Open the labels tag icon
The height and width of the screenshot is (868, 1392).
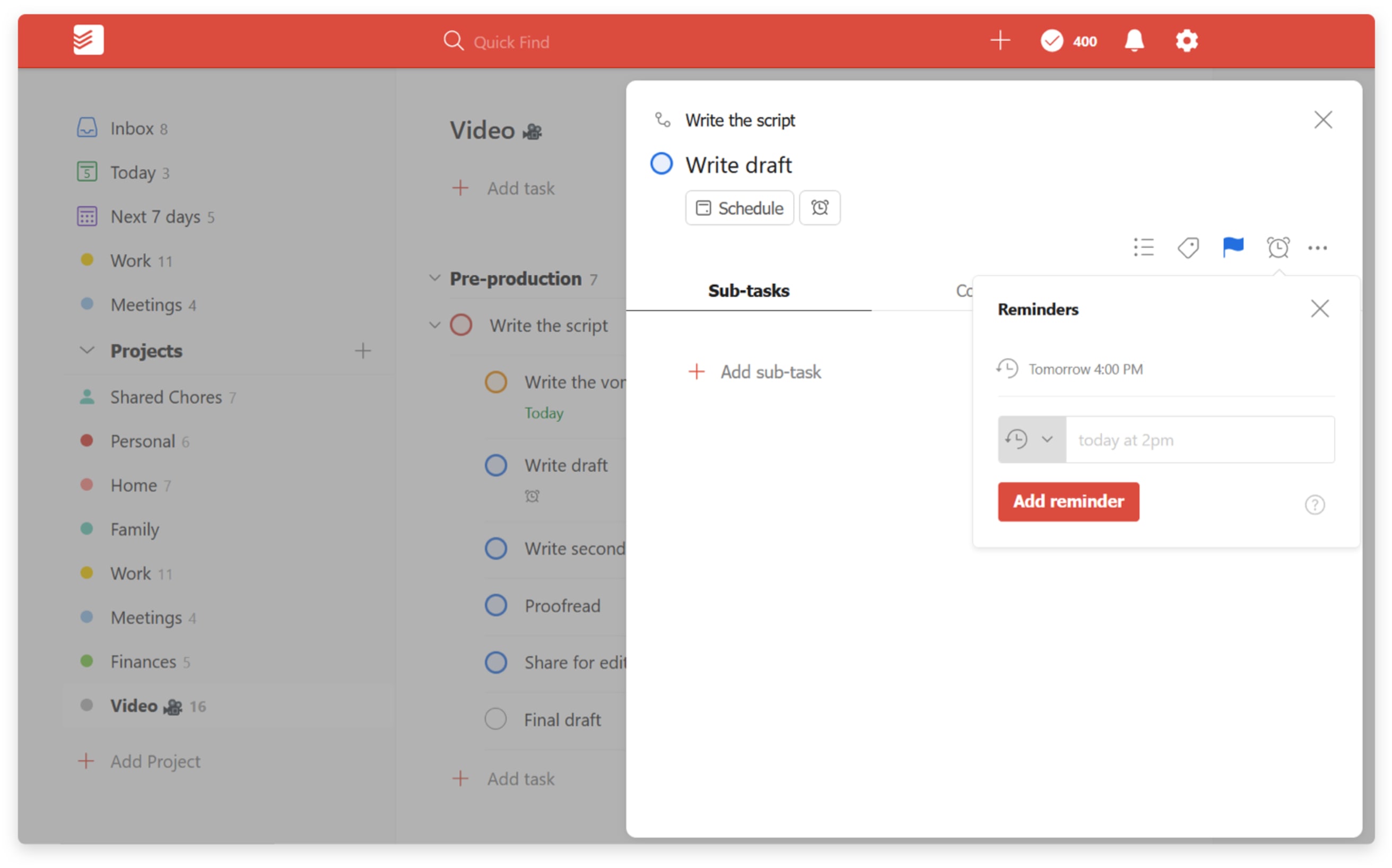coord(1188,247)
